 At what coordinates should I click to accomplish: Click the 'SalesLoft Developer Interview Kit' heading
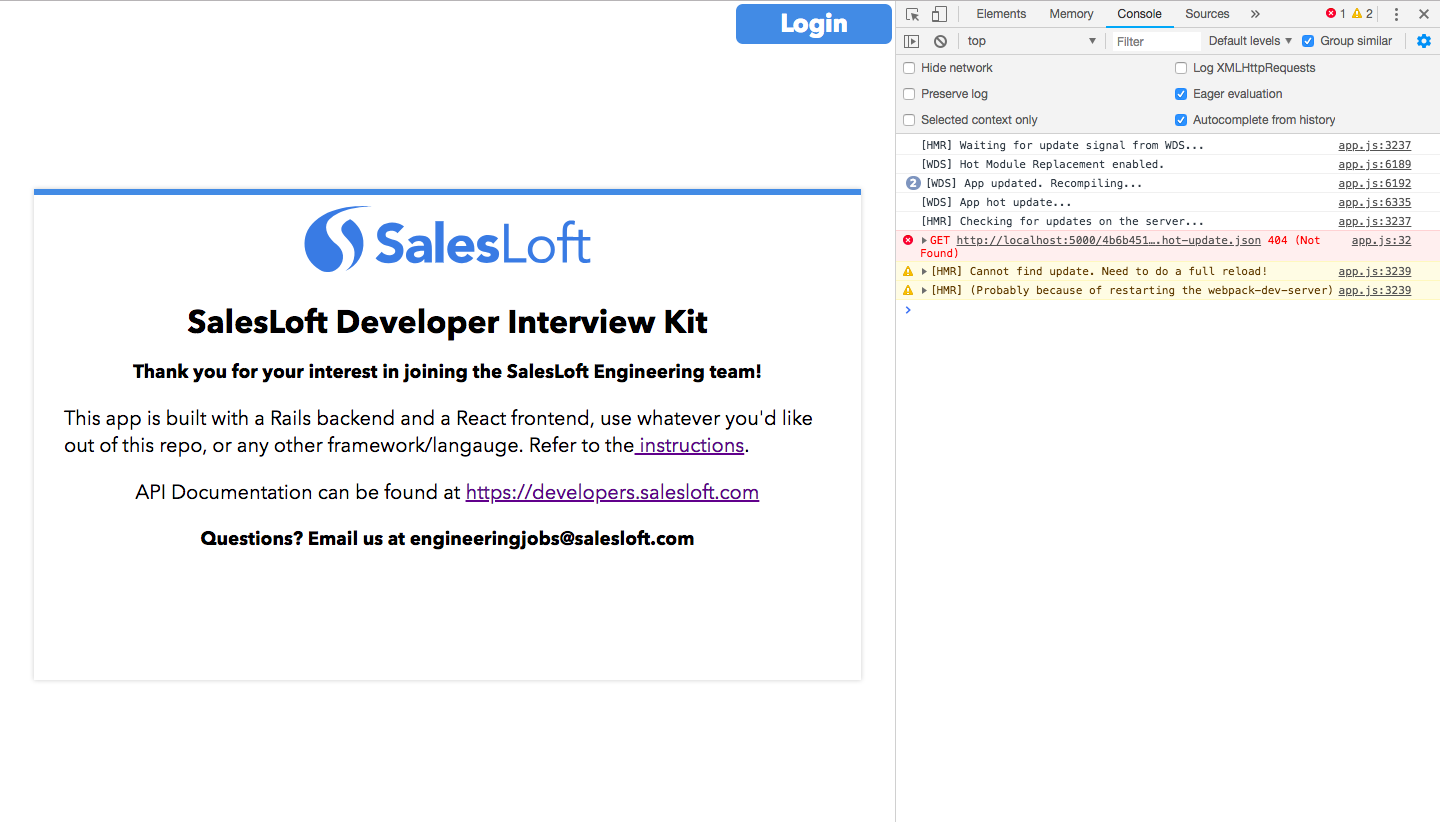click(447, 322)
